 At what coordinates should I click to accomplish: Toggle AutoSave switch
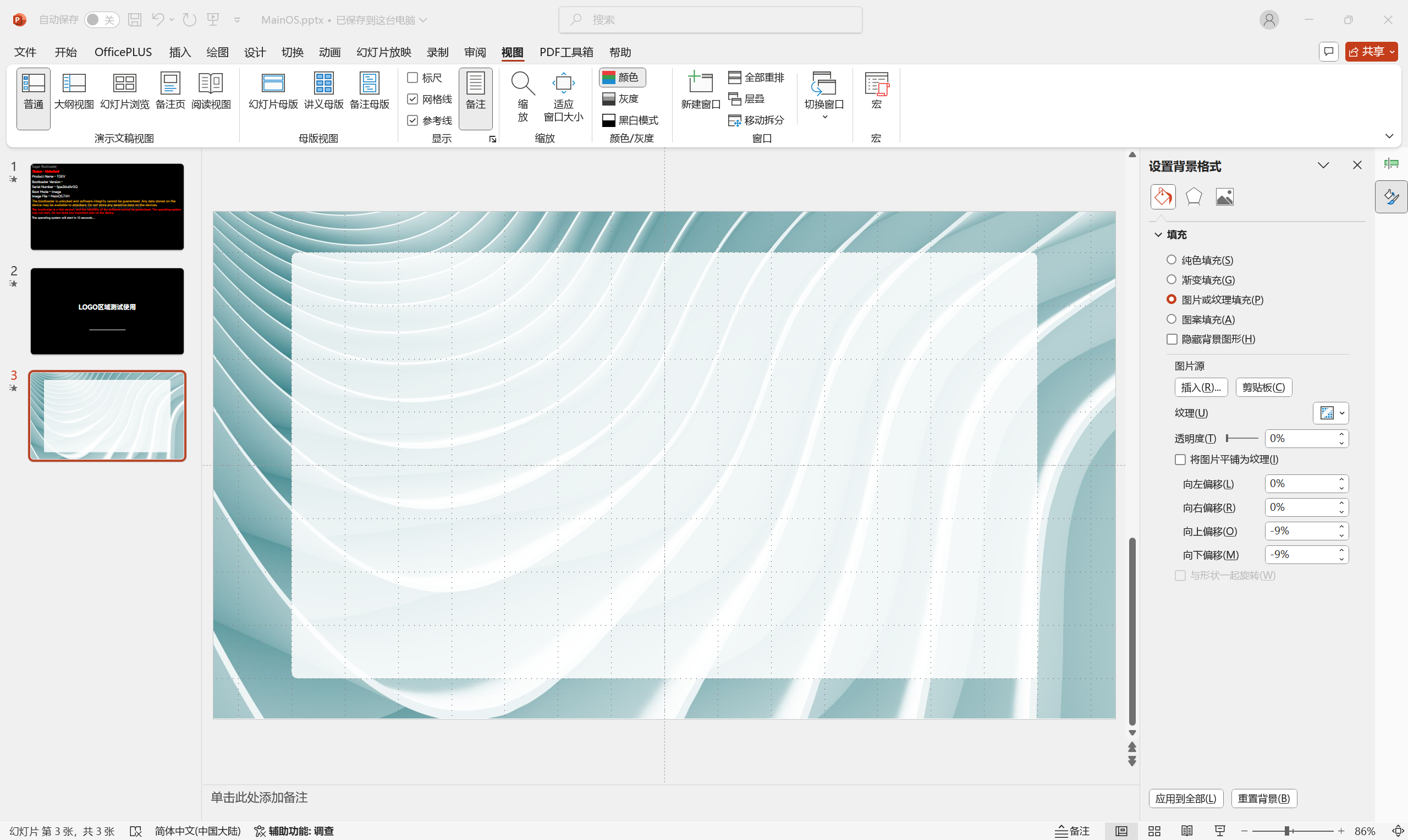coord(101,20)
